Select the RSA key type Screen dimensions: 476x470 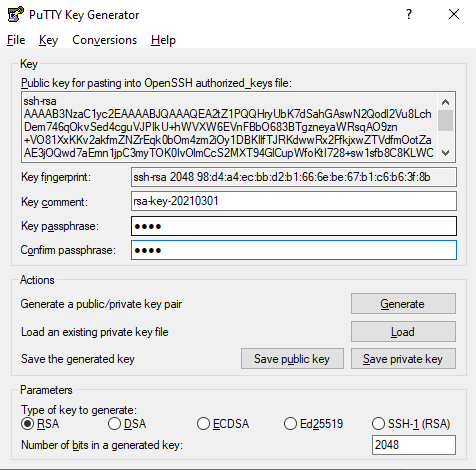(x=40, y=424)
